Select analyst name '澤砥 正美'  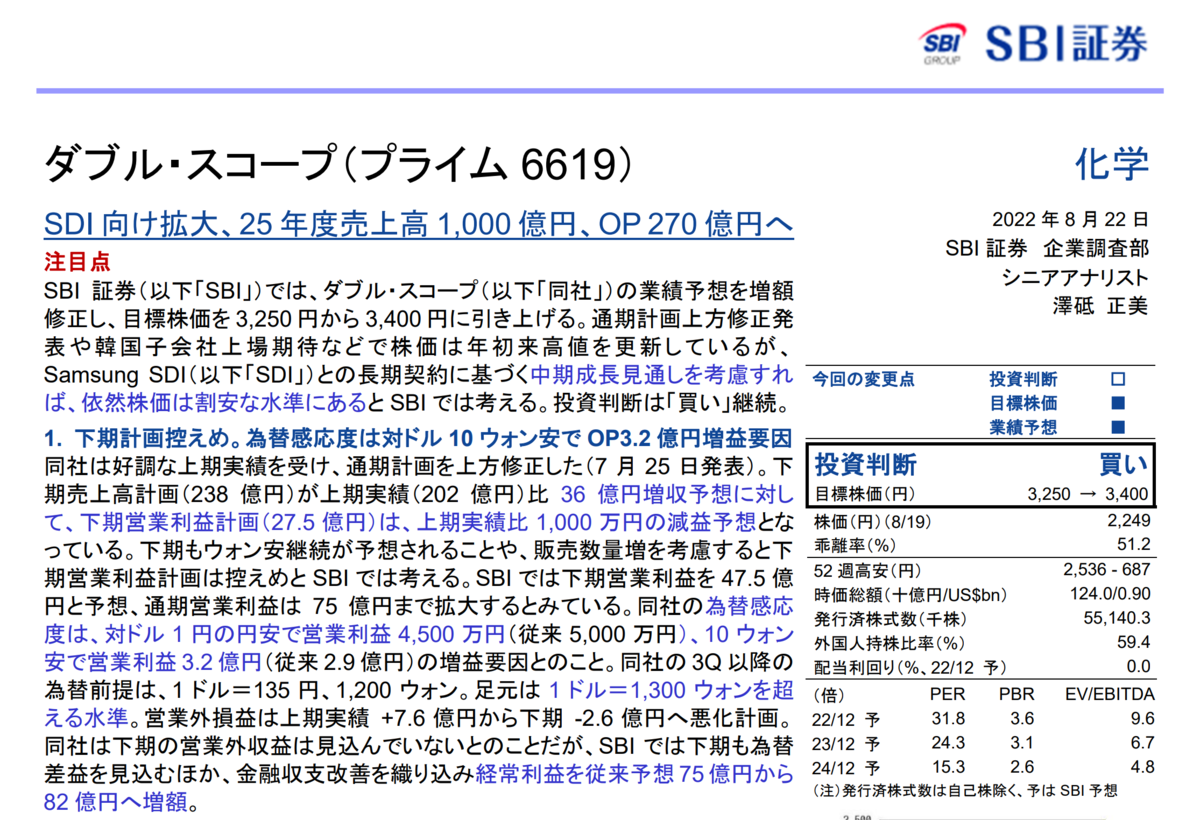(x=1100, y=306)
